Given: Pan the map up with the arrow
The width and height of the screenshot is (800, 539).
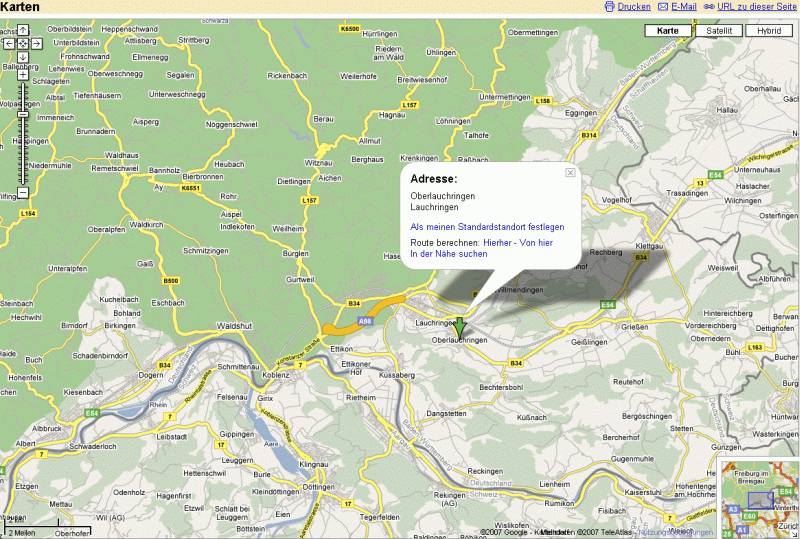Looking at the screenshot, I should click(23, 30).
